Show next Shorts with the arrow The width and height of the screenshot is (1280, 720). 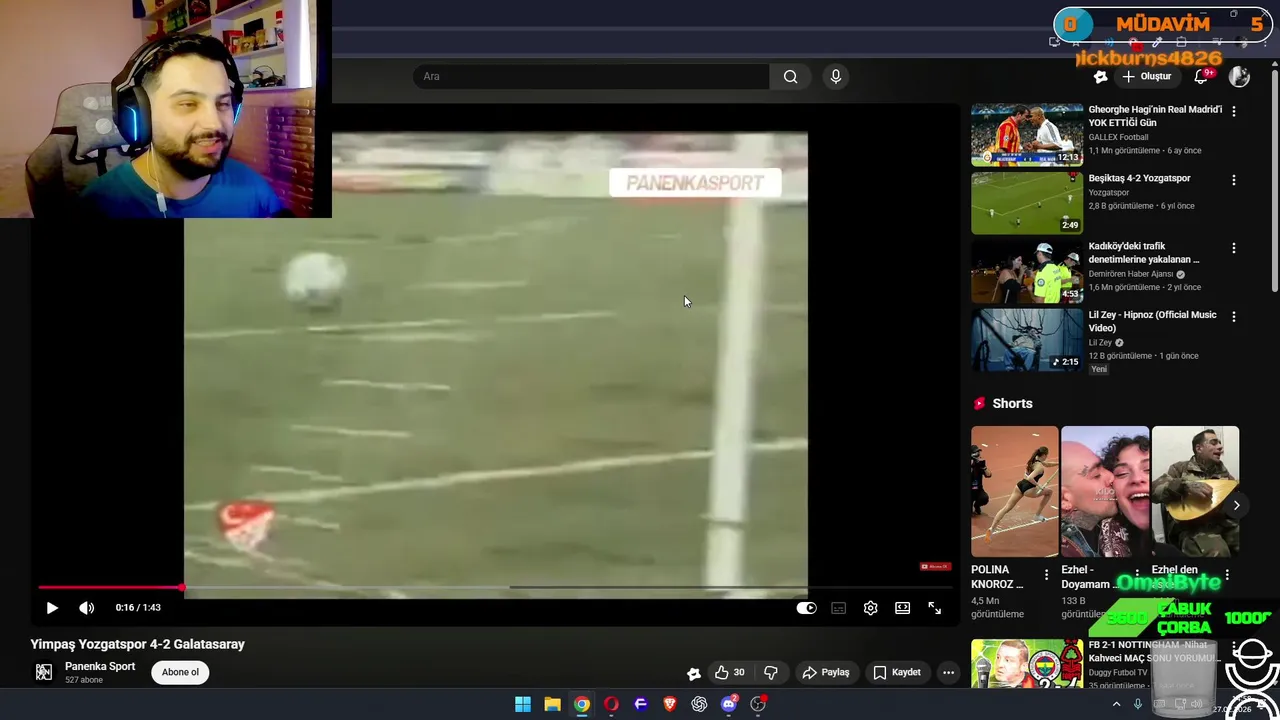pyautogui.click(x=1236, y=505)
